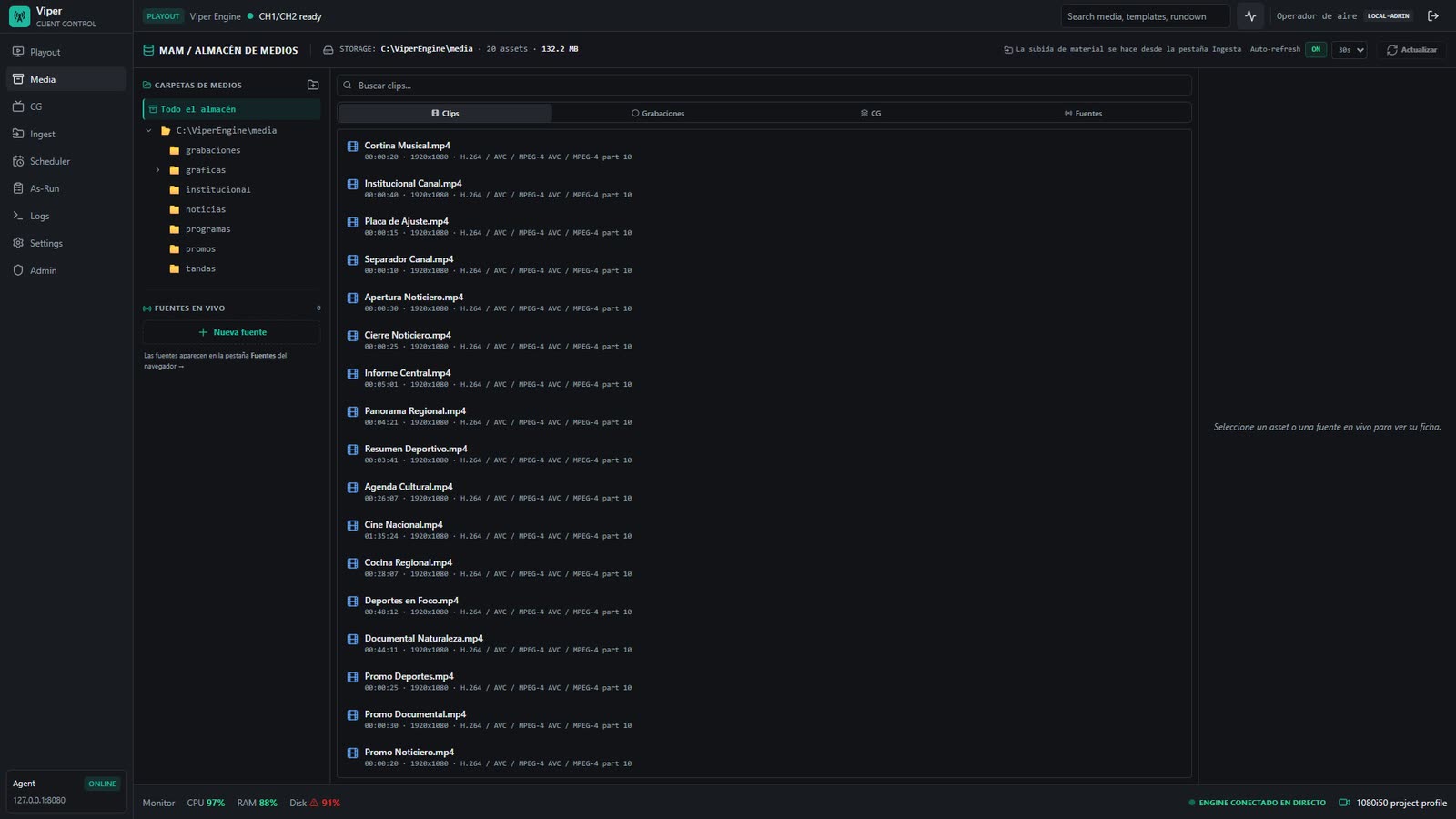Open the As-Run section

(x=66, y=188)
